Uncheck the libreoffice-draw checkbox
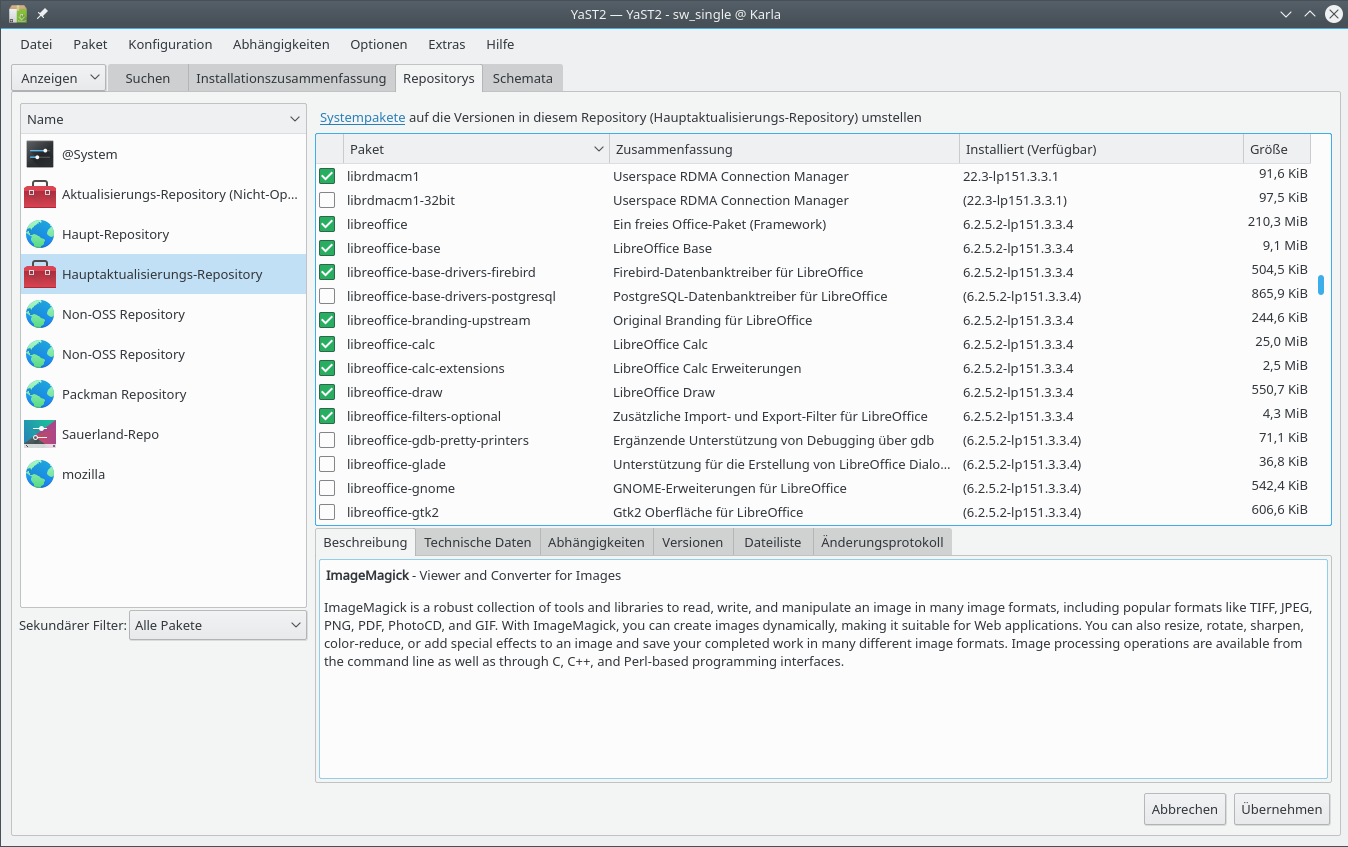1348x847 pixels. click(327, 392)
